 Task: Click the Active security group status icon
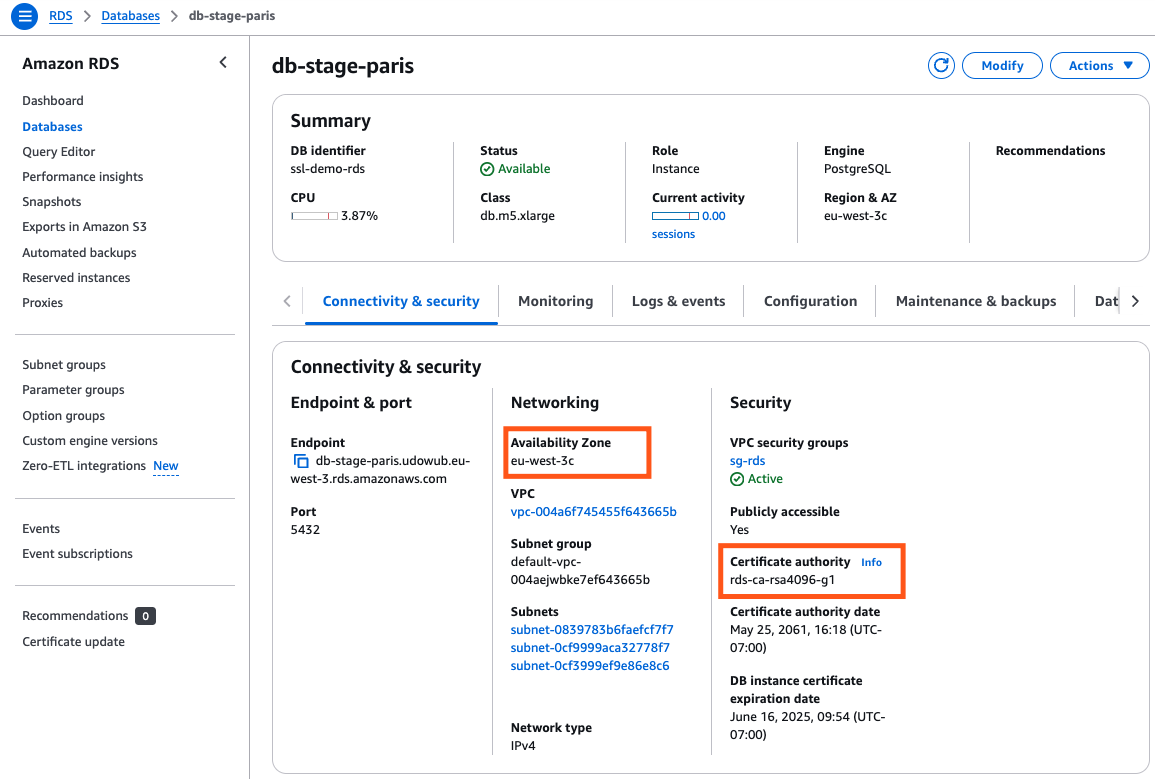pyautogui.click(x=737, y=479)
